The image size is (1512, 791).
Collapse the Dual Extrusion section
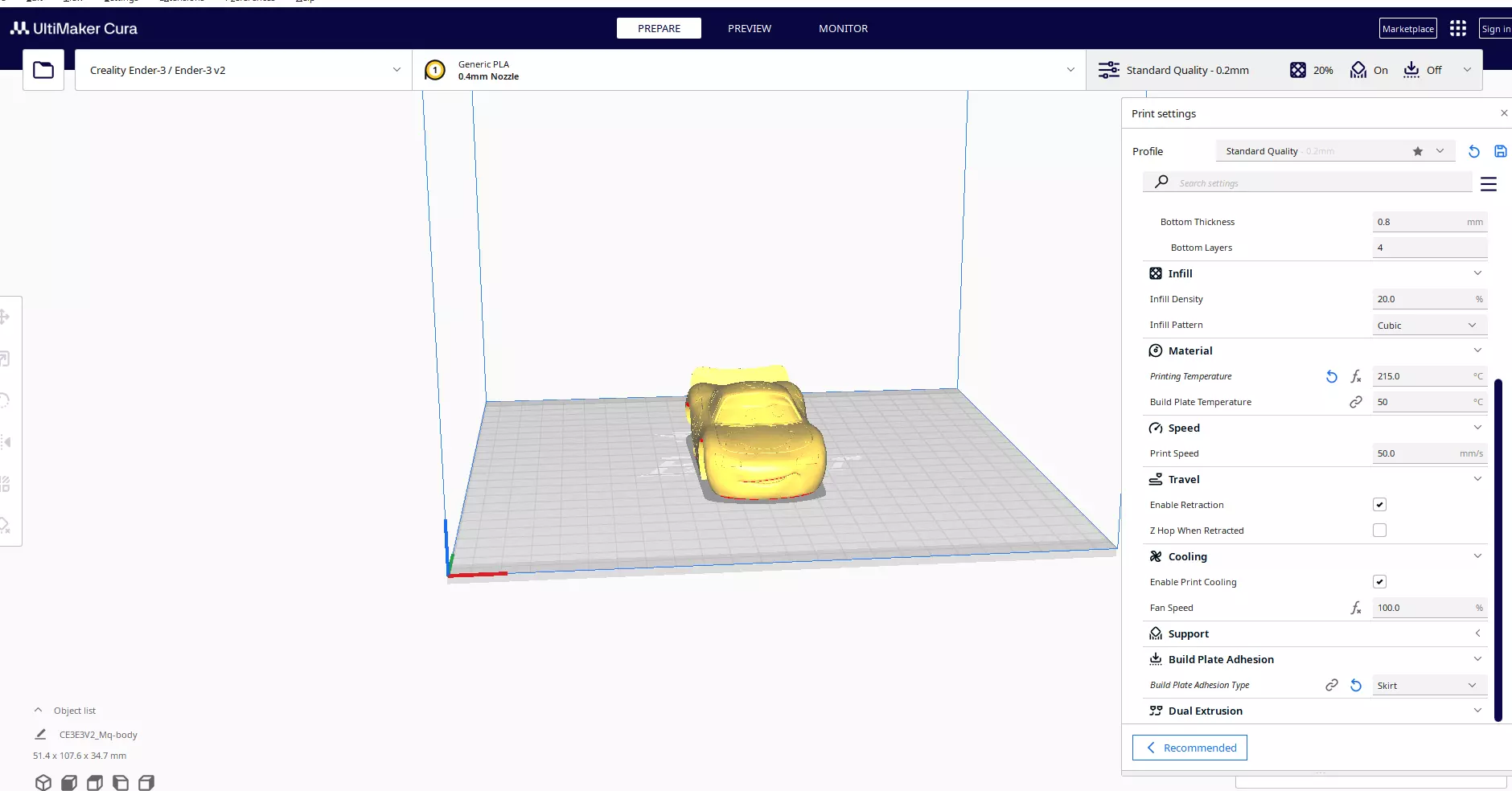click(1477, 711)
